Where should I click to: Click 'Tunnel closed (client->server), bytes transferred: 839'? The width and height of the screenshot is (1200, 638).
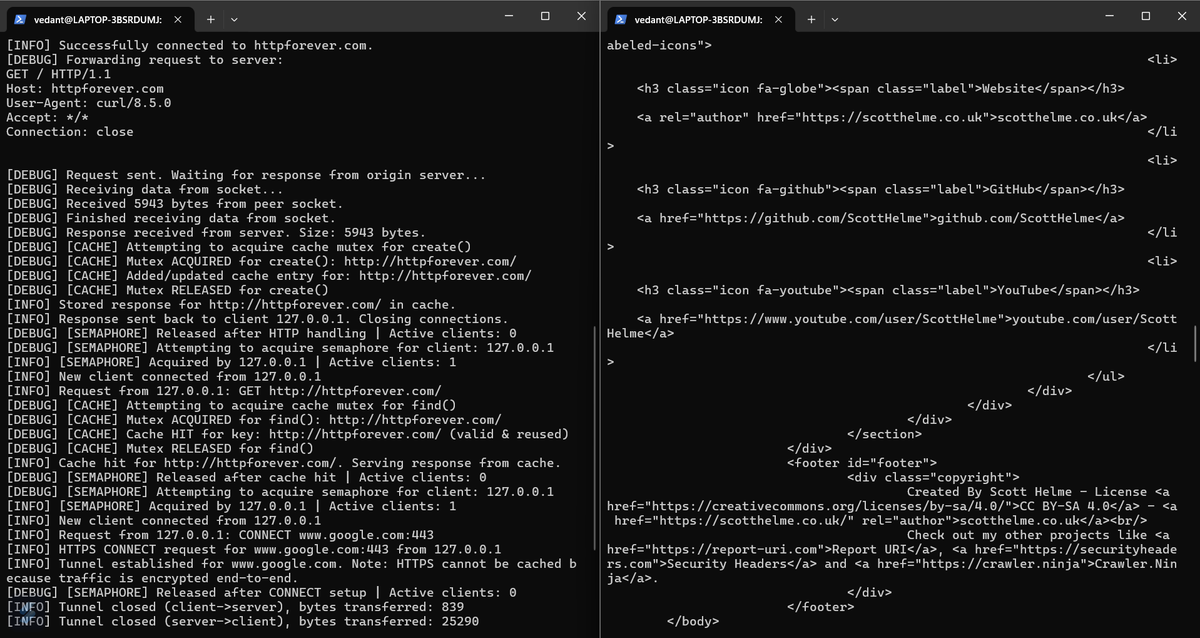click(235, 607)
